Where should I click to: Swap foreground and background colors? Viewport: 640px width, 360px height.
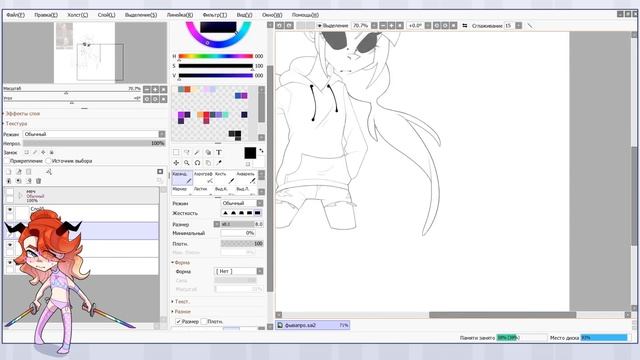click(261, 151)
